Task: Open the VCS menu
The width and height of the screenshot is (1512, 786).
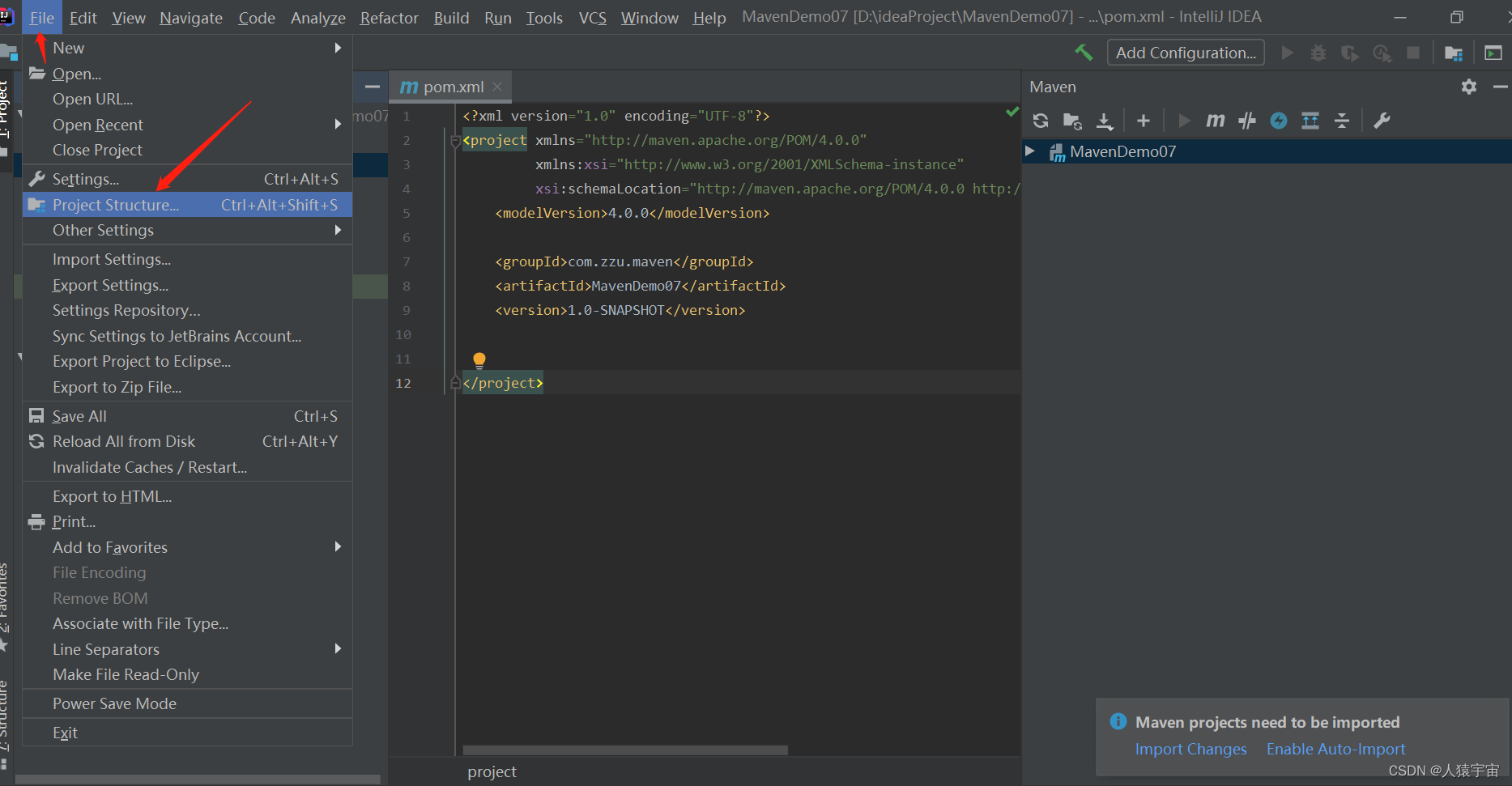Action: (x=592, y=18)
